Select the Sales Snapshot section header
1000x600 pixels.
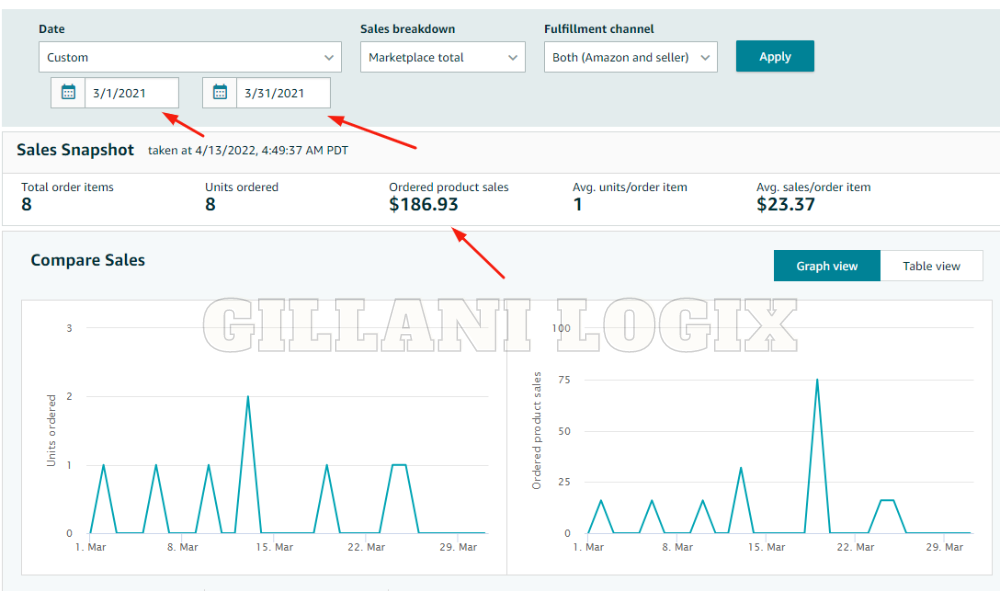75,150
